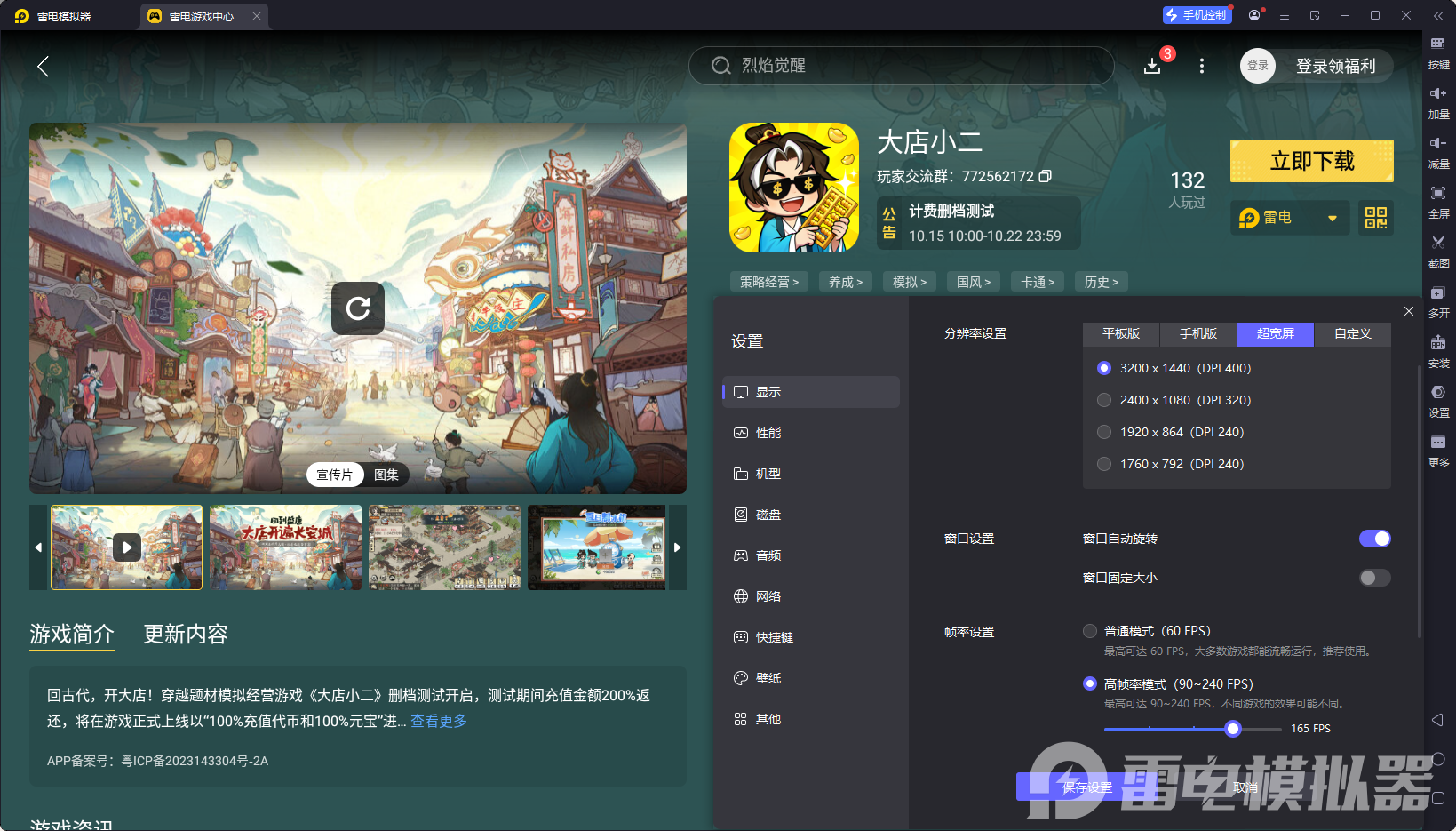Viewport: 1456px width, 831px height.
Task: Open the hamburger menu in the title bar
Action: 1285,15
